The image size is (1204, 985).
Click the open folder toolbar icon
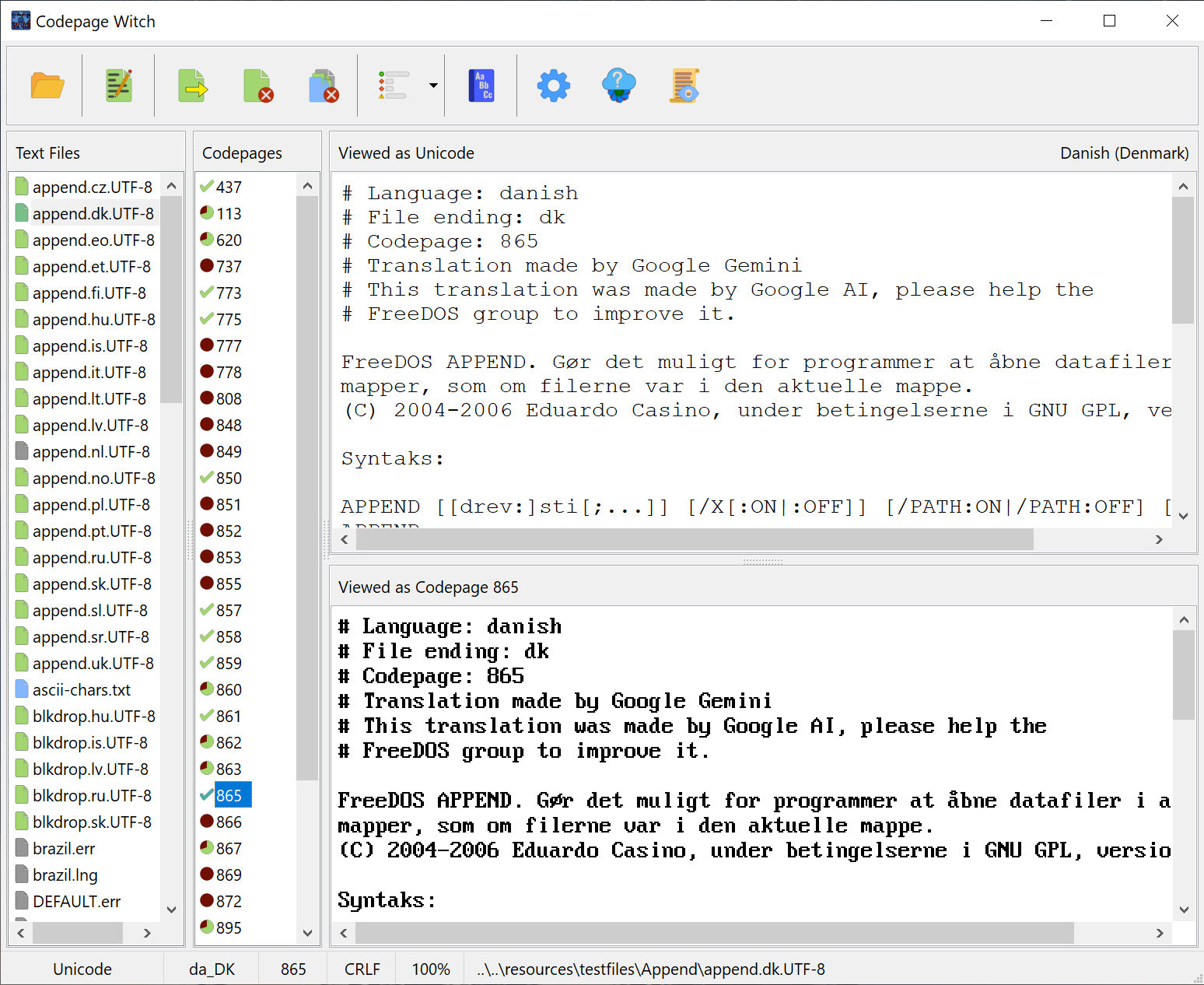click(47, 86)
